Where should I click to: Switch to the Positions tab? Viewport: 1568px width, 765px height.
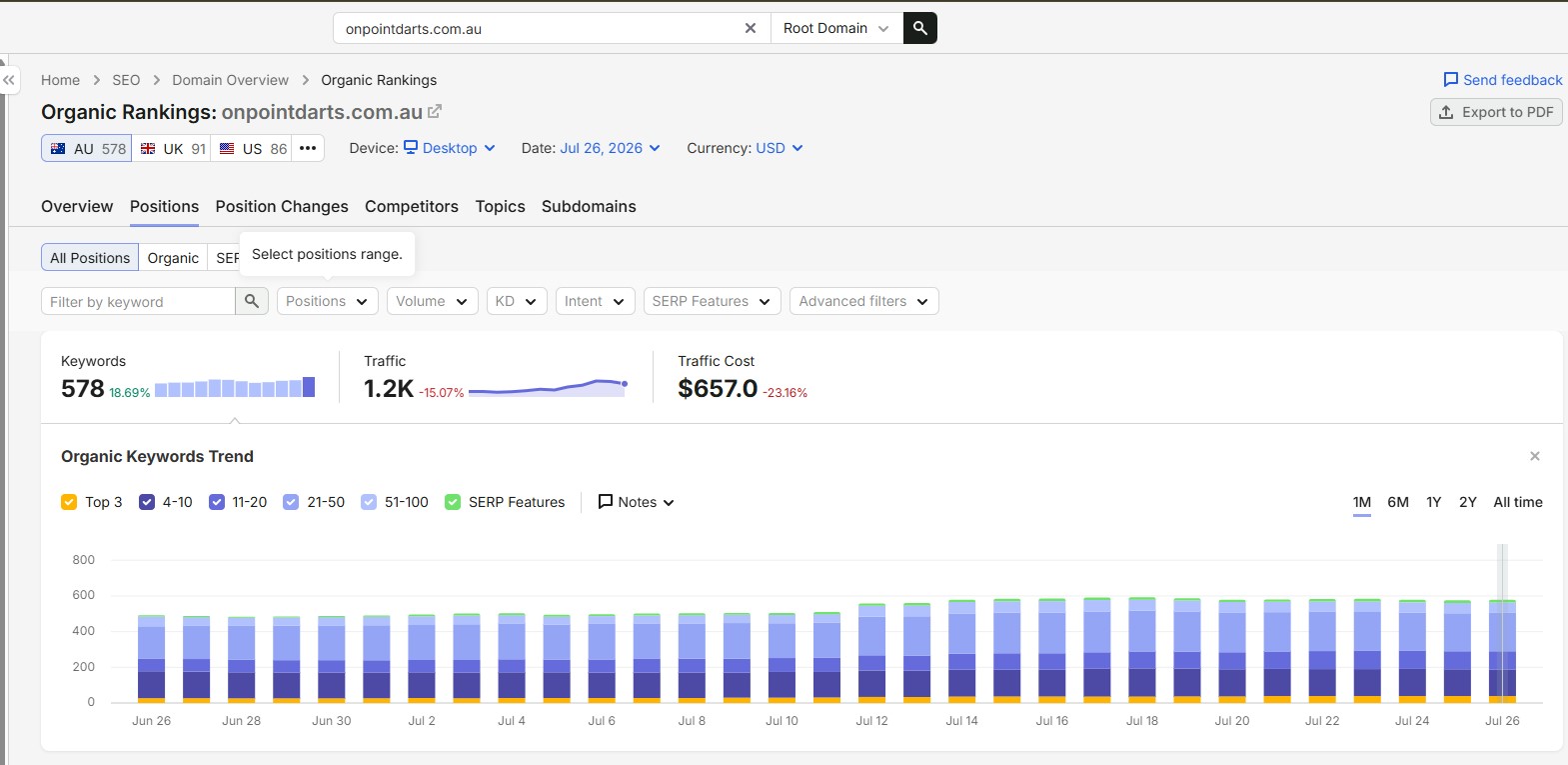tap(164, 206)
